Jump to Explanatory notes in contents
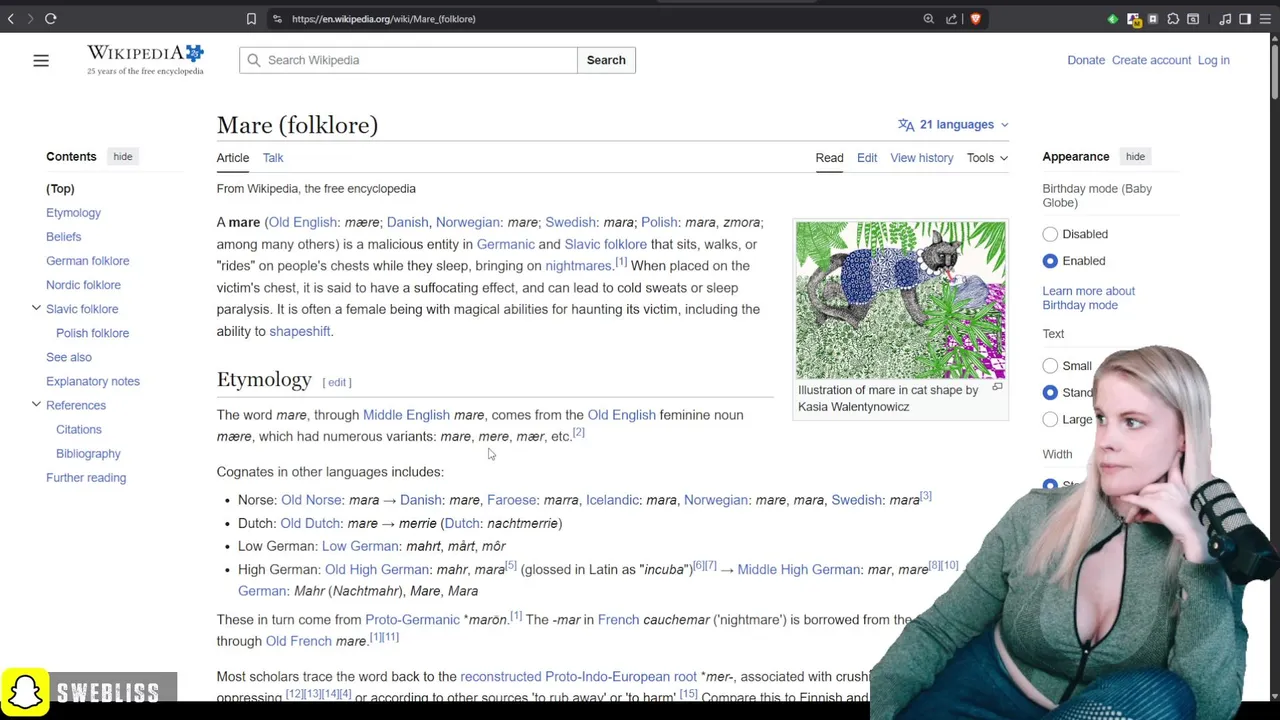 [92, 381]
